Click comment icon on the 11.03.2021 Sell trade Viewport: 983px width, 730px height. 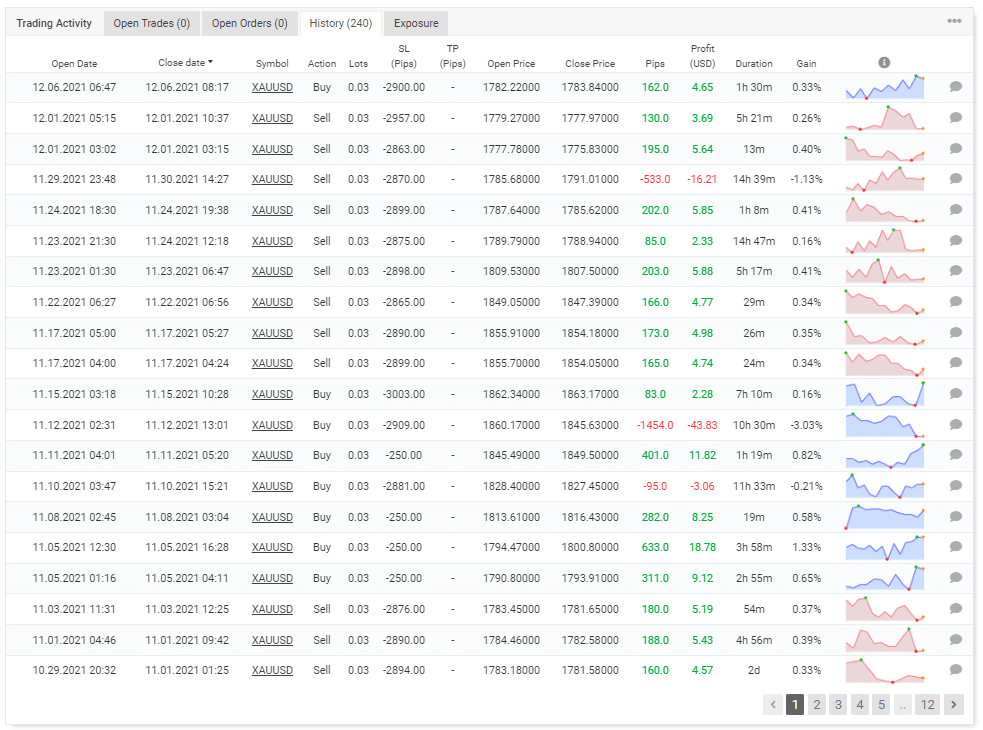[x=954, y=609]
